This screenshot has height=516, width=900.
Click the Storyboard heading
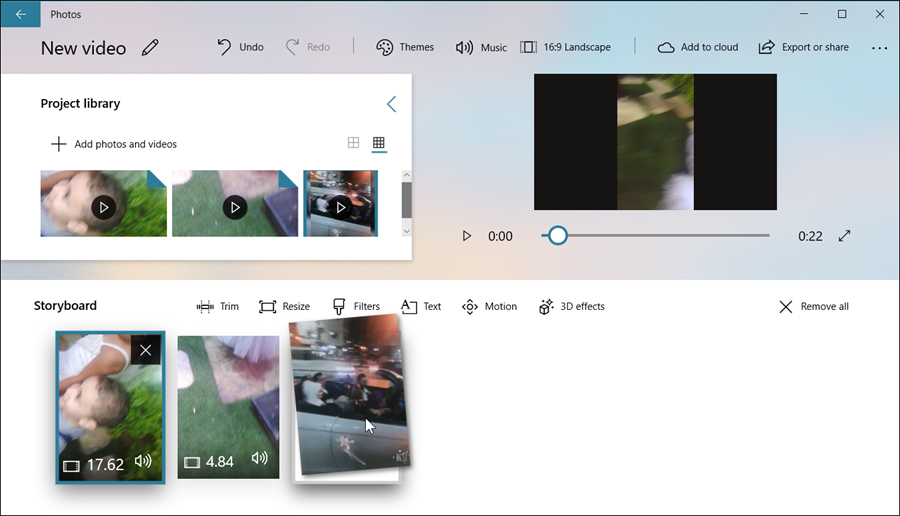pyautogui.click(x=65, y=306)
